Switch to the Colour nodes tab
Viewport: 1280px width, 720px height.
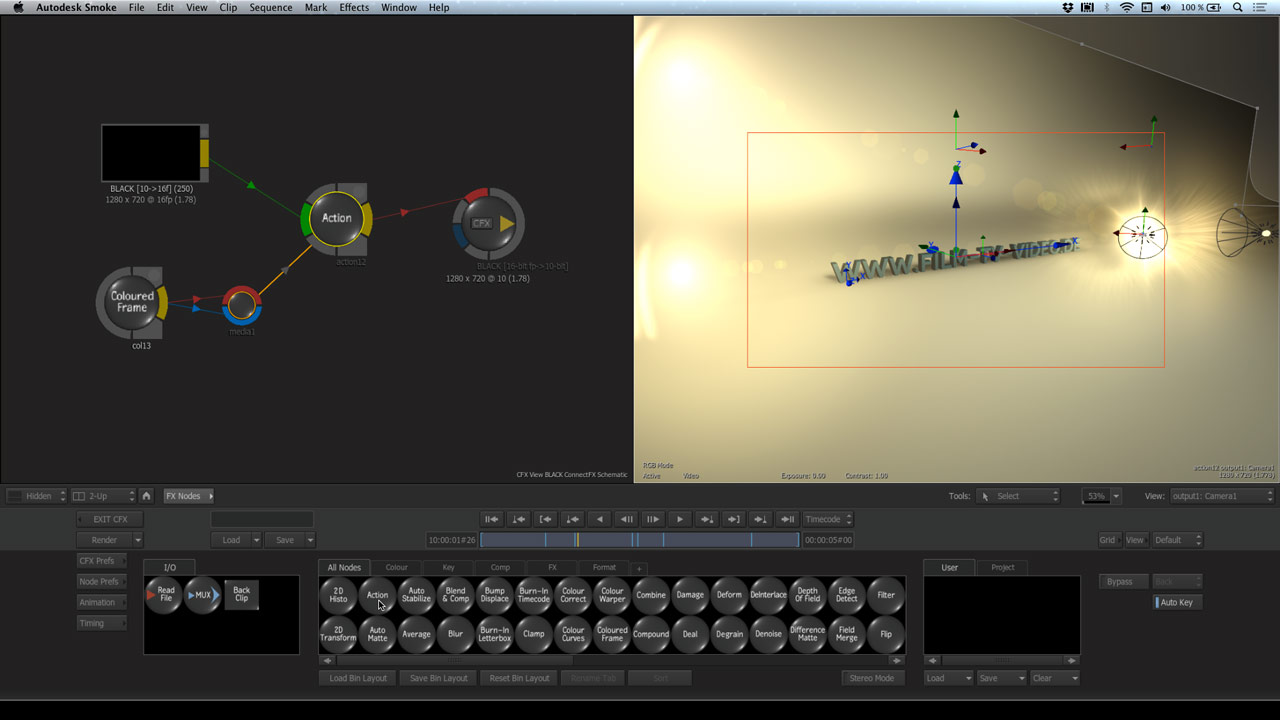tap(396, 567)
